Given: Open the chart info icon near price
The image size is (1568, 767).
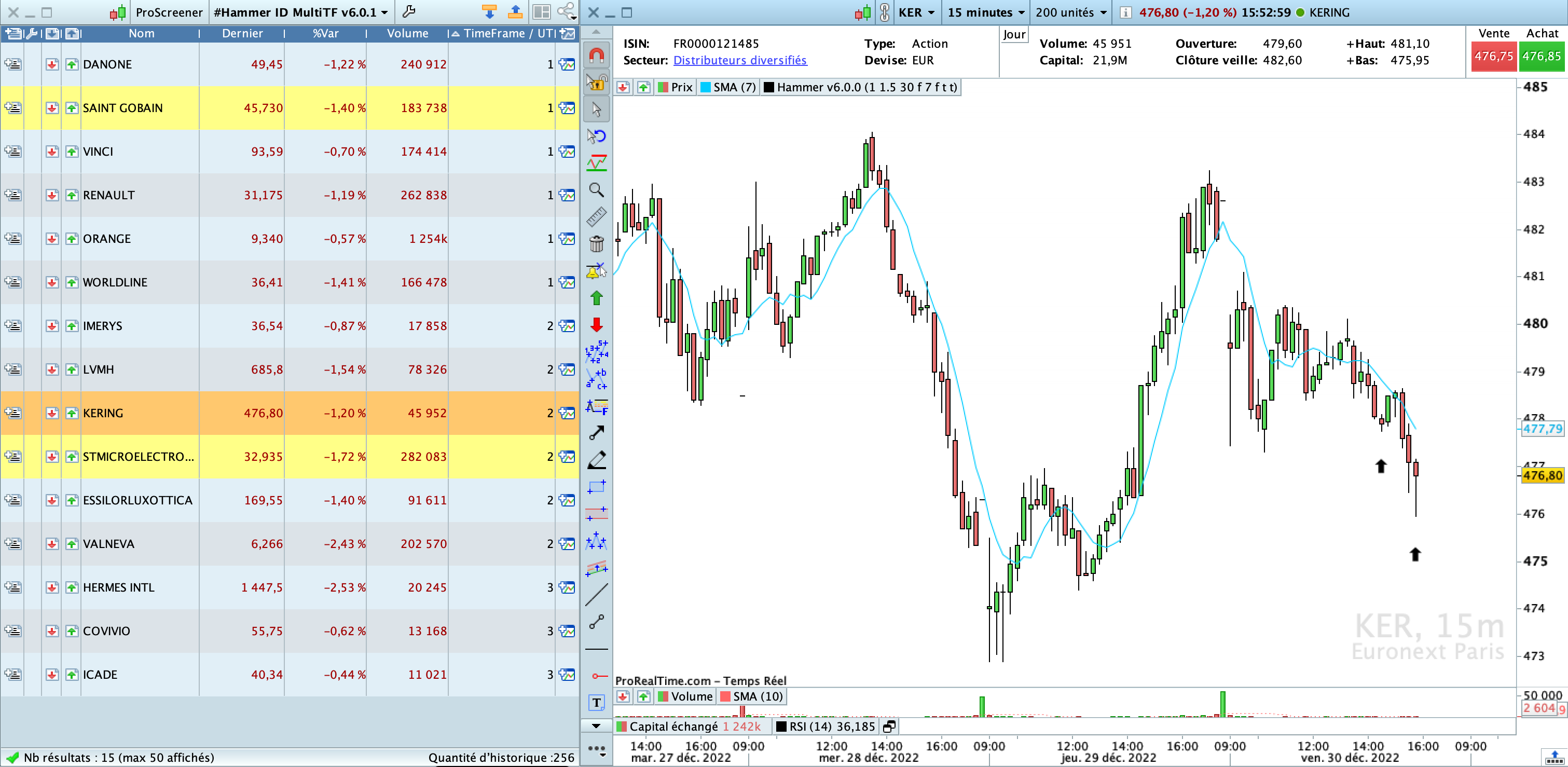Looking at the screenshot, I should 1125,12.
